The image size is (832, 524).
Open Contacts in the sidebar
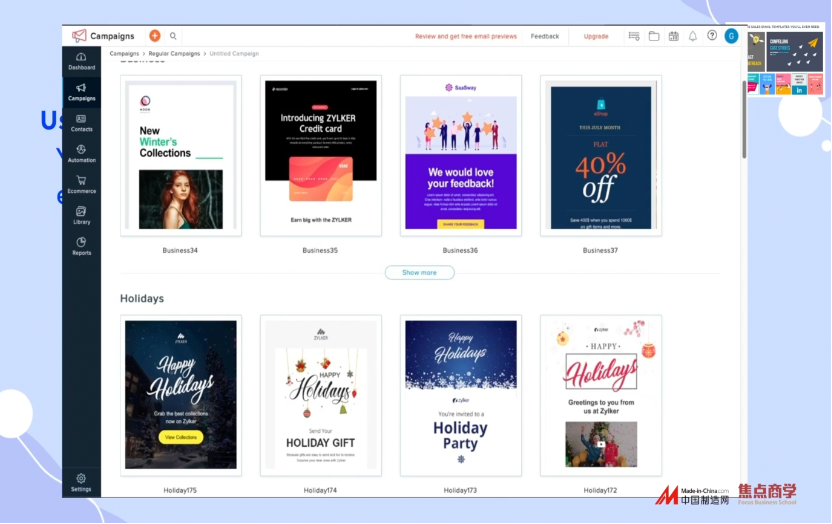pos(81,123)
